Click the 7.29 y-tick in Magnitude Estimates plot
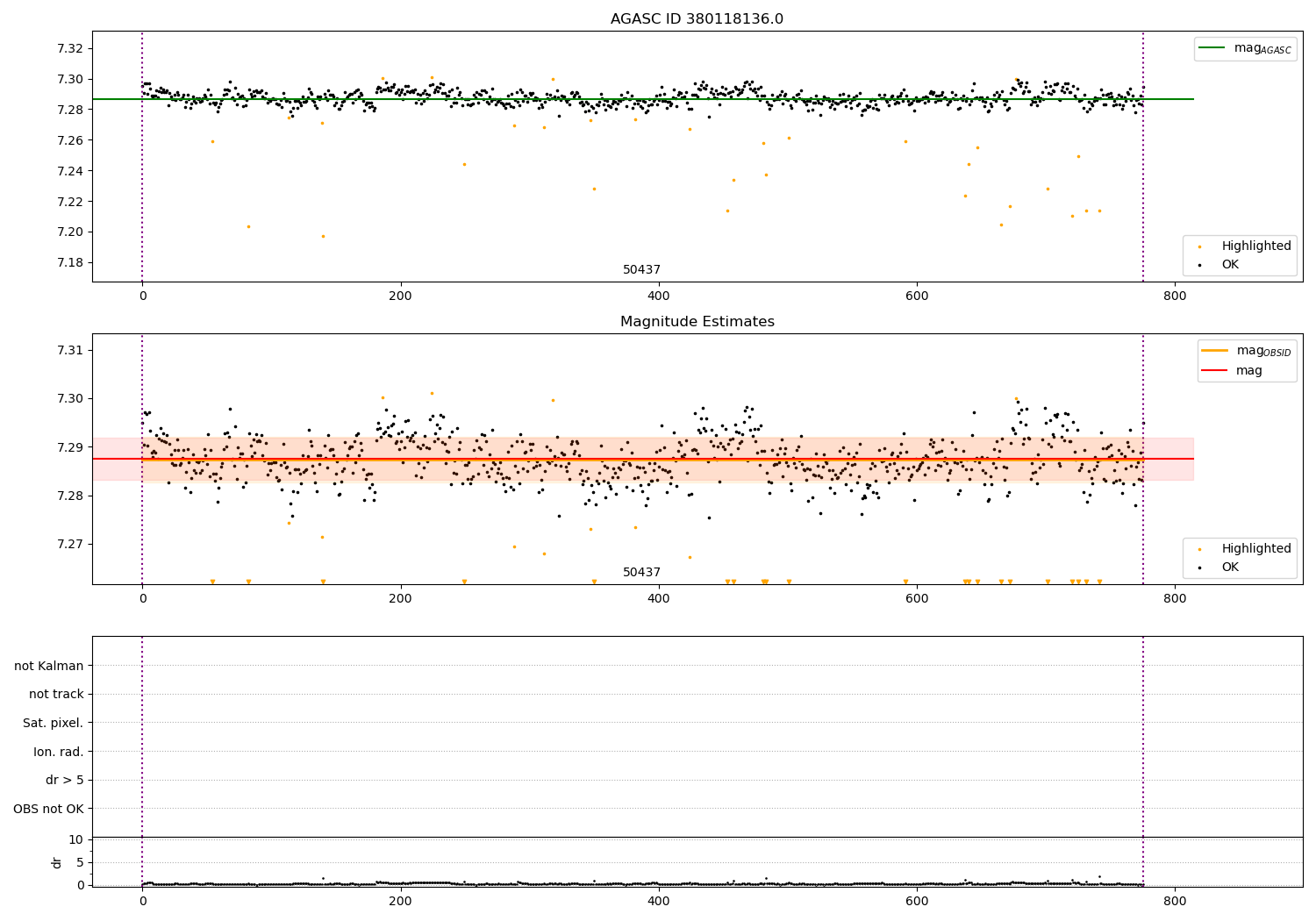This screenshot has width=1316, height=921. 68,447
